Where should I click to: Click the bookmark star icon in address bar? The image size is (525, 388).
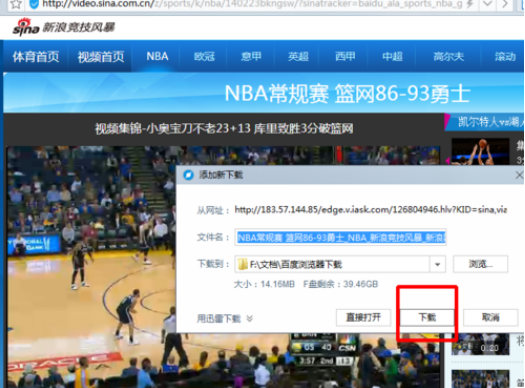(x=16, y=4)
